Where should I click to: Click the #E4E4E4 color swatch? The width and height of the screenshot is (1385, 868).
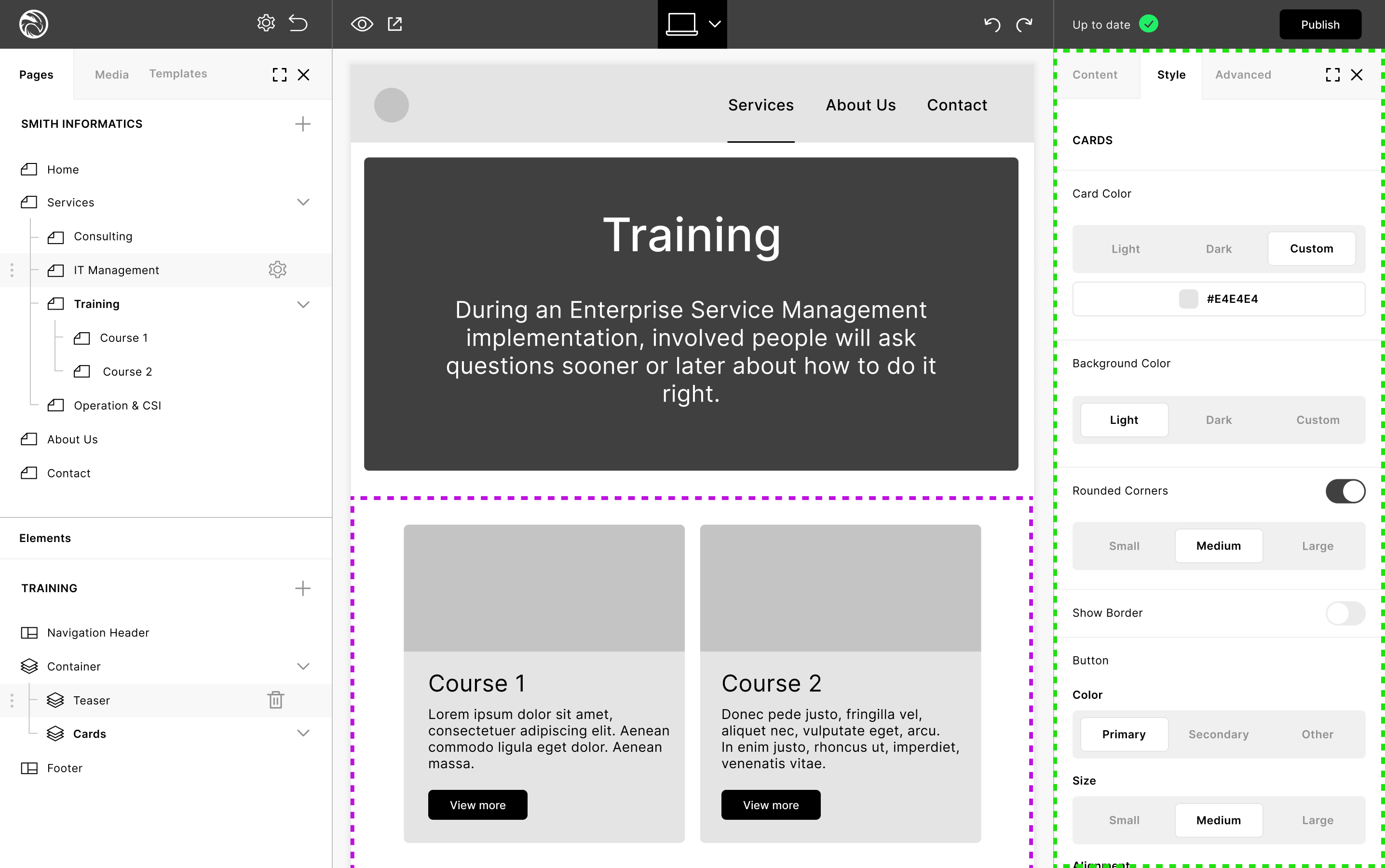[x=1188, y=299]
